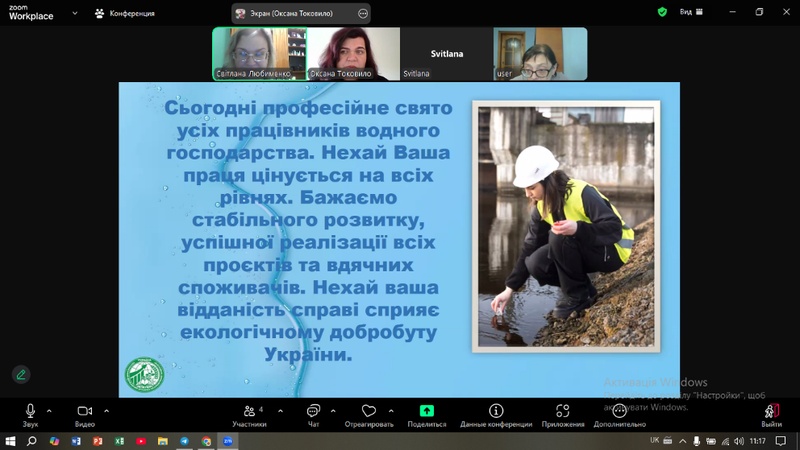Open network Wi-Fi tray icon
800x450 pixels.
tap(725, 441)
